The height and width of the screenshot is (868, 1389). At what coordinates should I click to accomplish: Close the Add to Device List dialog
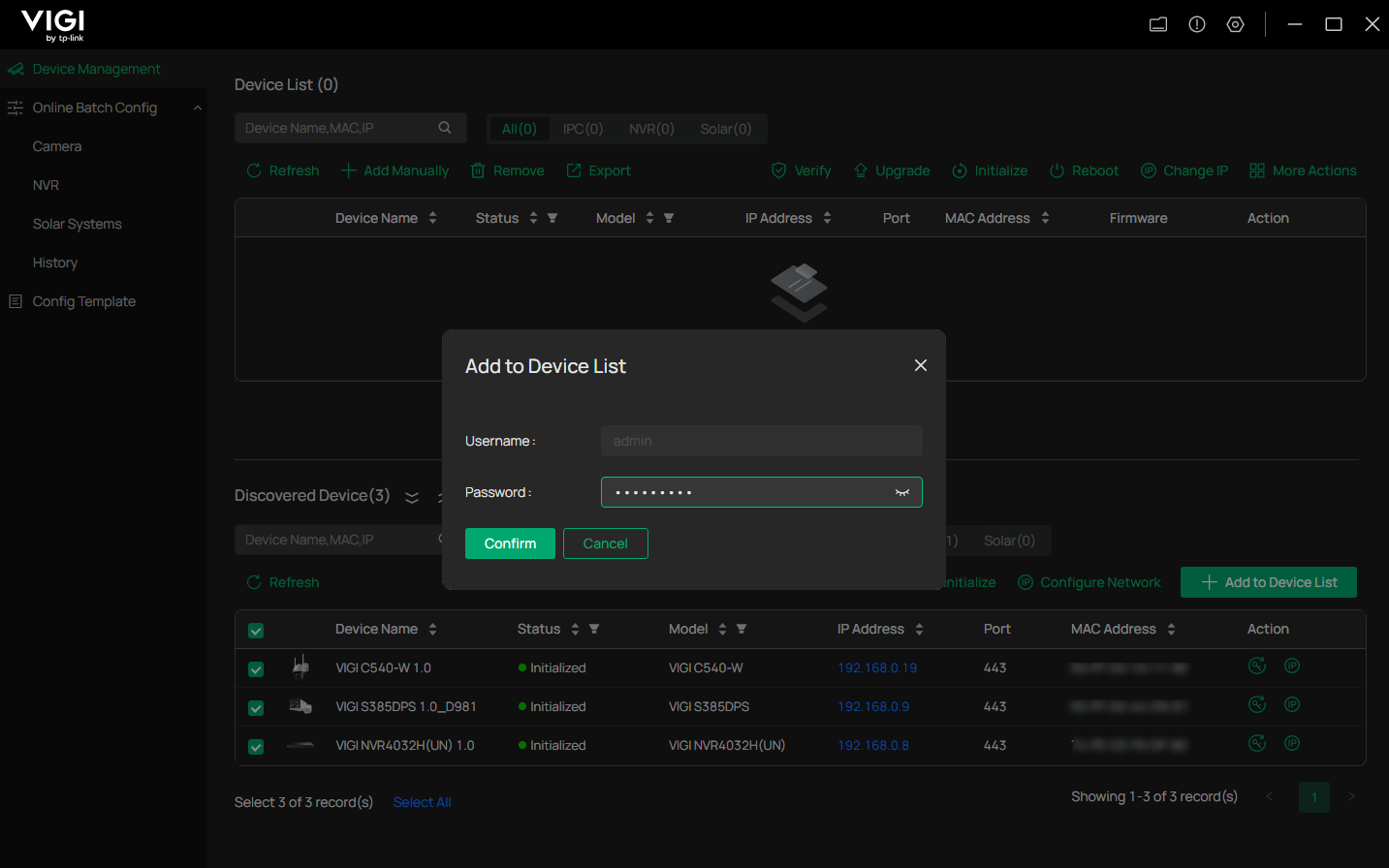920,365
